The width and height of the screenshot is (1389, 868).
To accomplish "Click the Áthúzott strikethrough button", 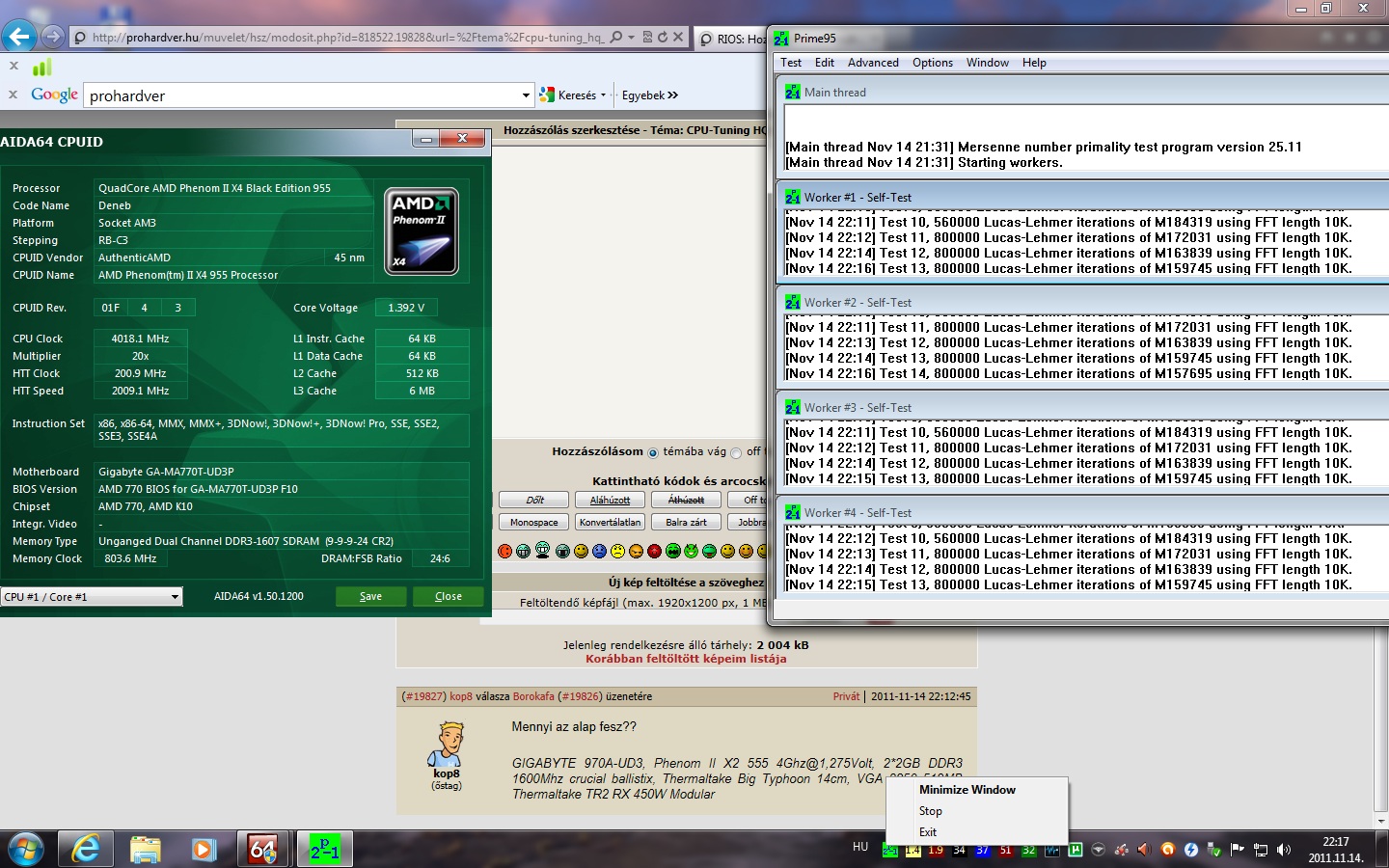I will [x=686, y=500].
